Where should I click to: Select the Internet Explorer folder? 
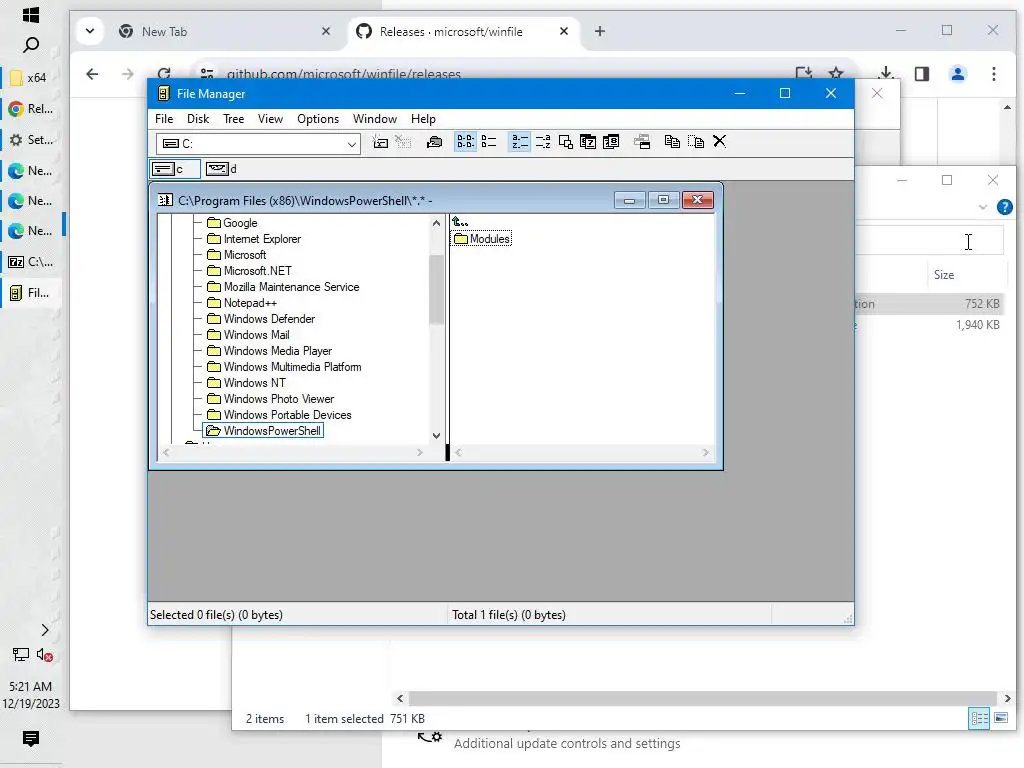254,239
